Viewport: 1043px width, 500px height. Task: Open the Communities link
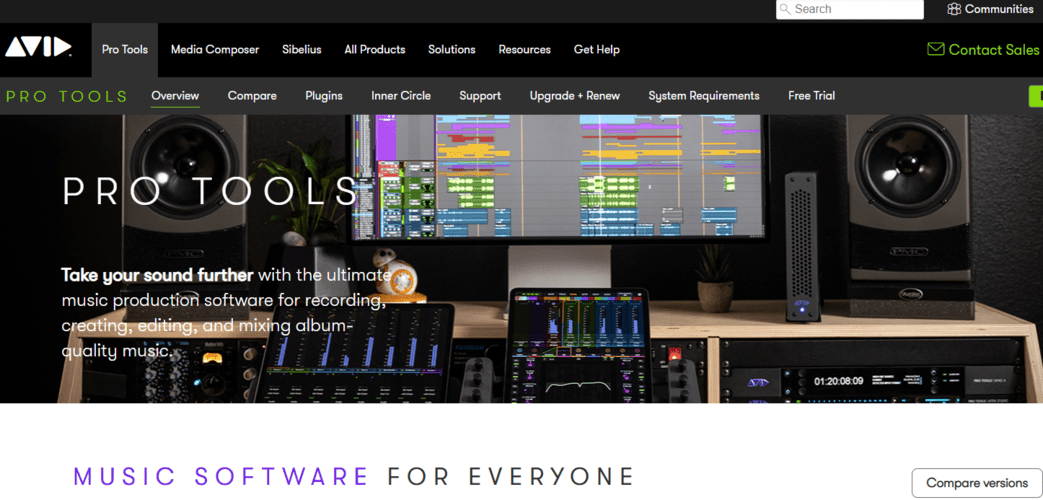(990, 9)
